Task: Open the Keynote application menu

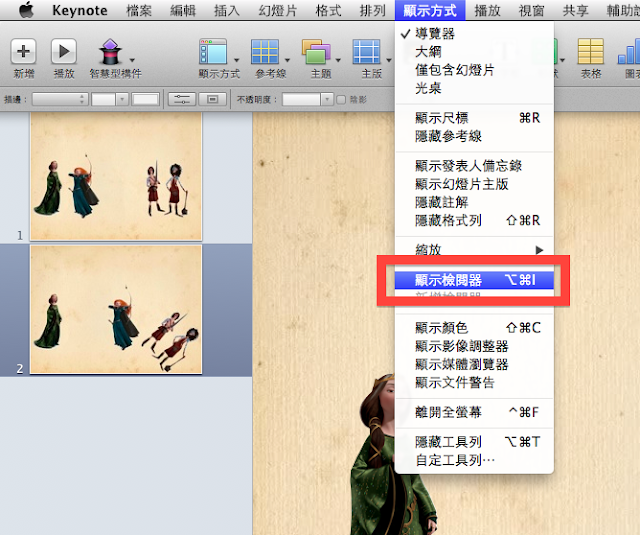Action: 80,10
